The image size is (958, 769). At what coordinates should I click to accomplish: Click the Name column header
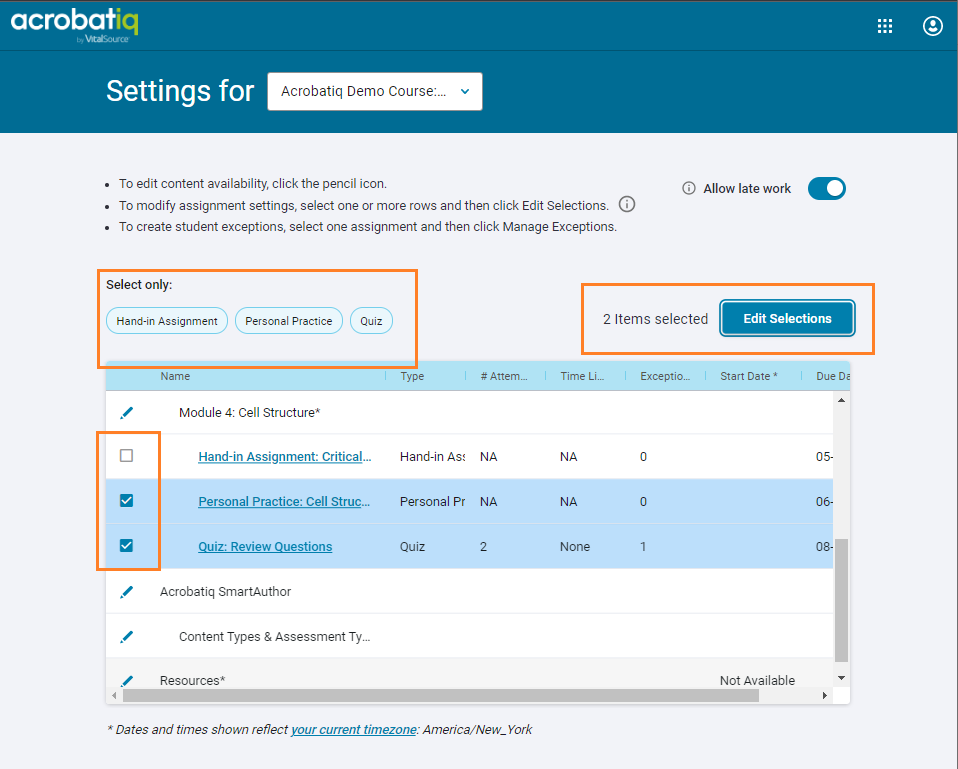[x=175, y=376]
